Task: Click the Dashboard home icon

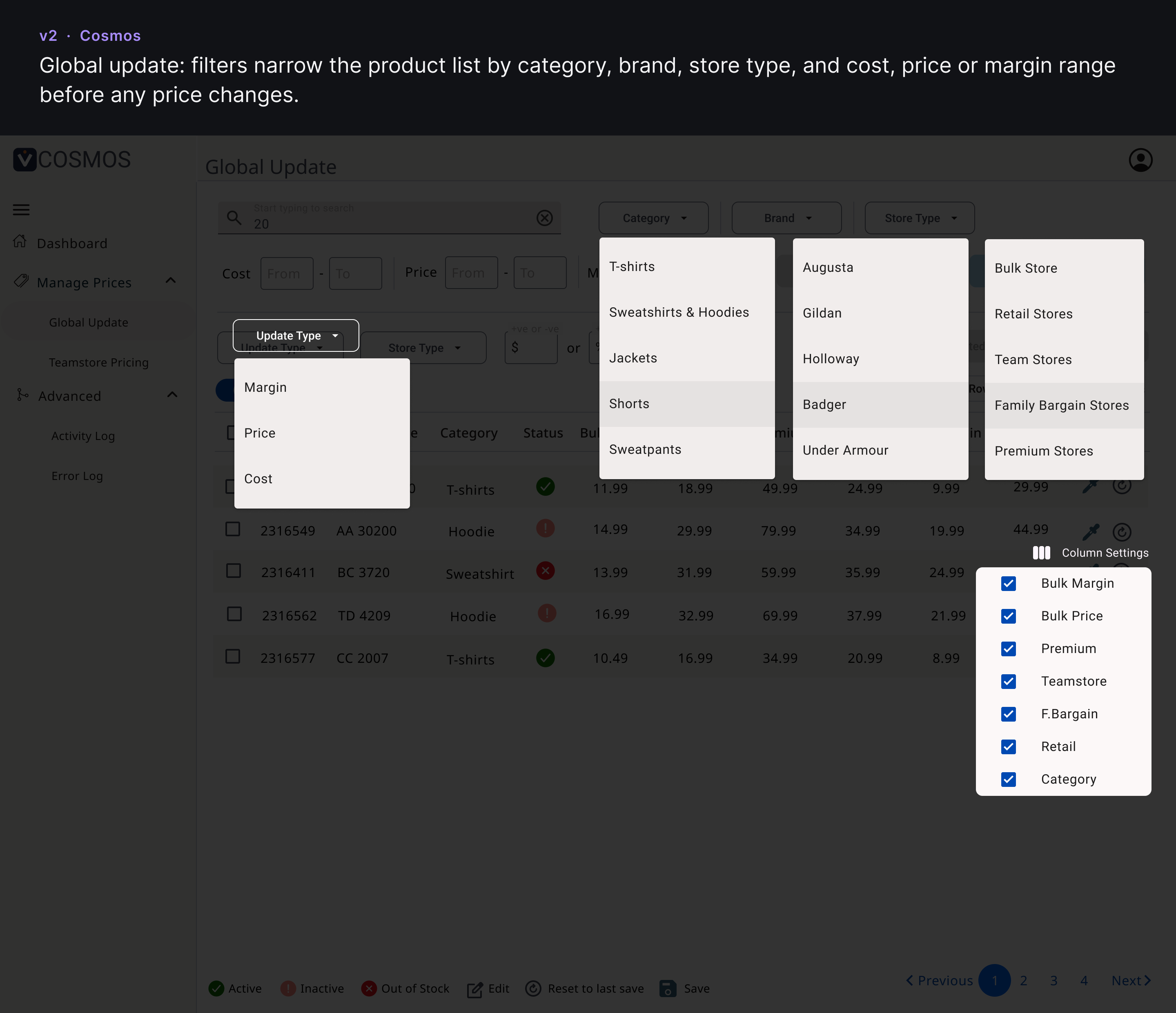Action: [20, 242]
